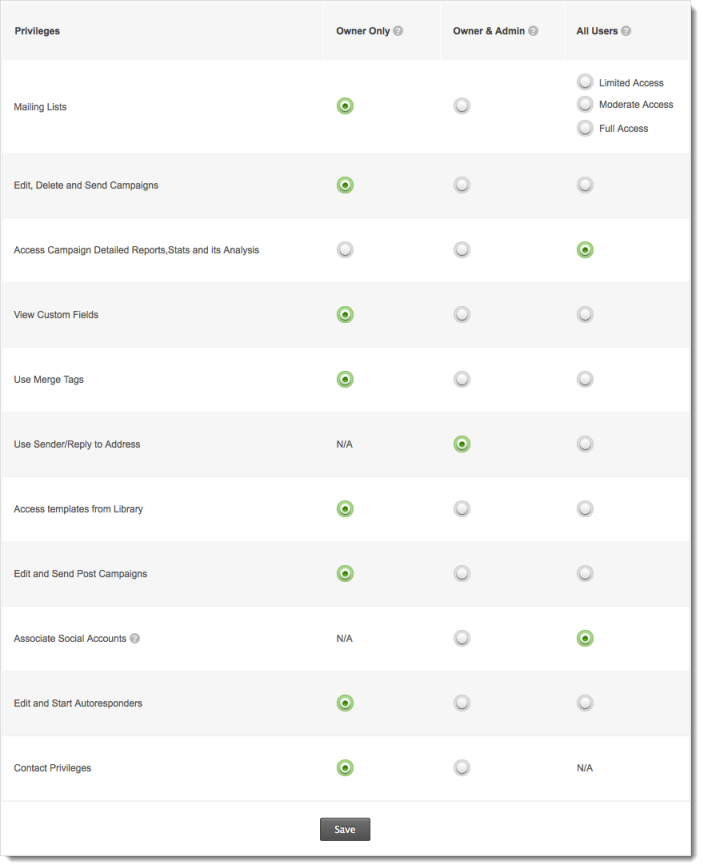Set Edit, Delete and Send Campaigns to All Users
The width and height of the screenshot is (703, 868).
(585, 185)
